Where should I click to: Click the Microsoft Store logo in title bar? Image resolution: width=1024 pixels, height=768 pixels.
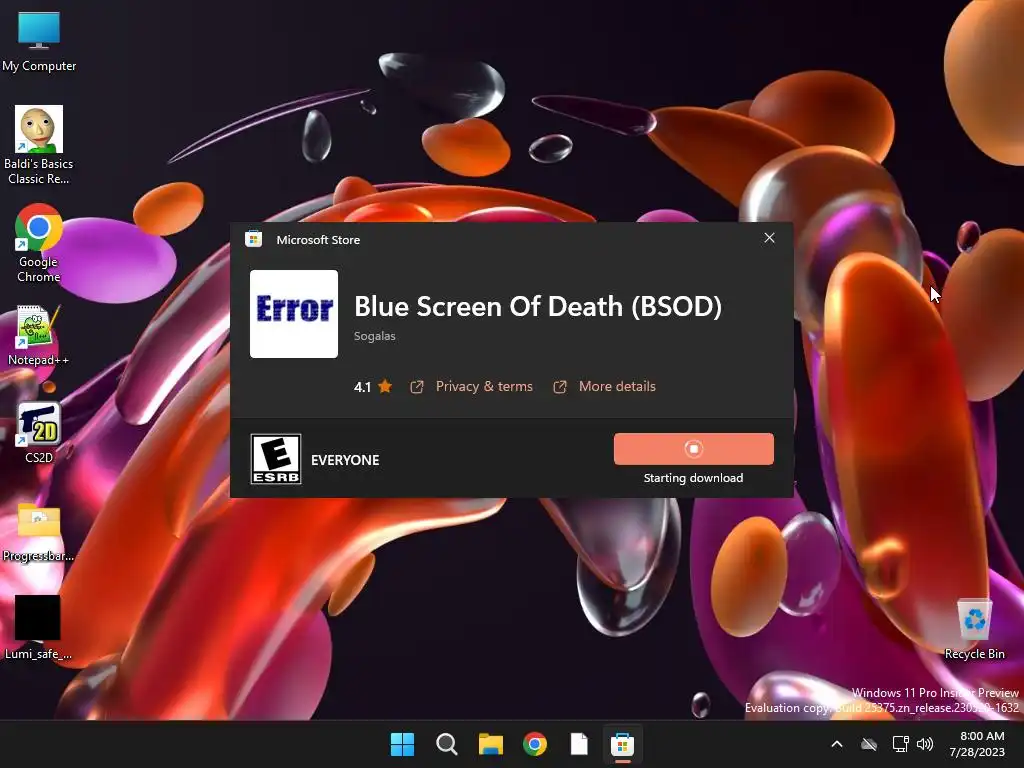click(x=253, y=239)
